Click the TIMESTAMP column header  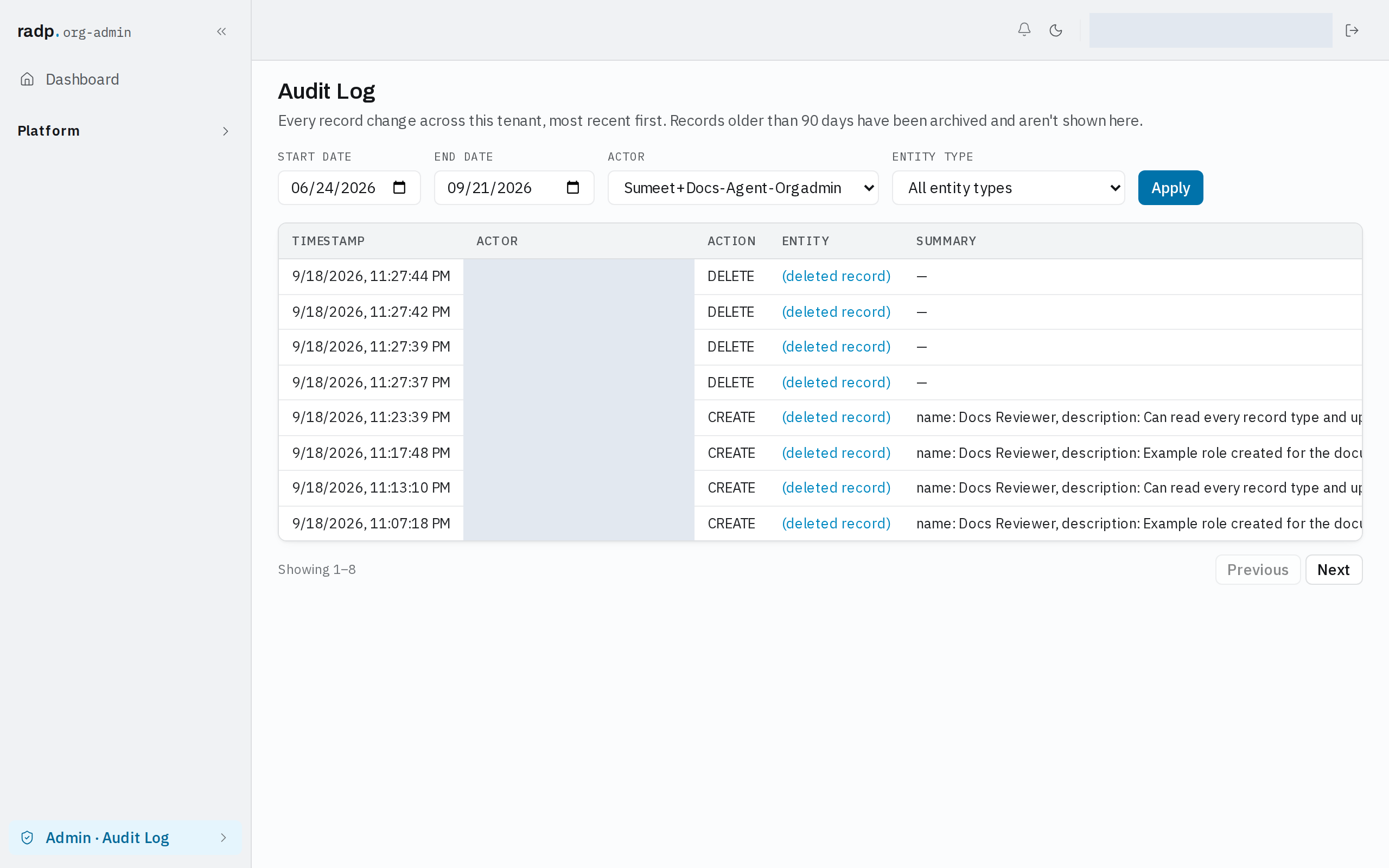(328, 241)
